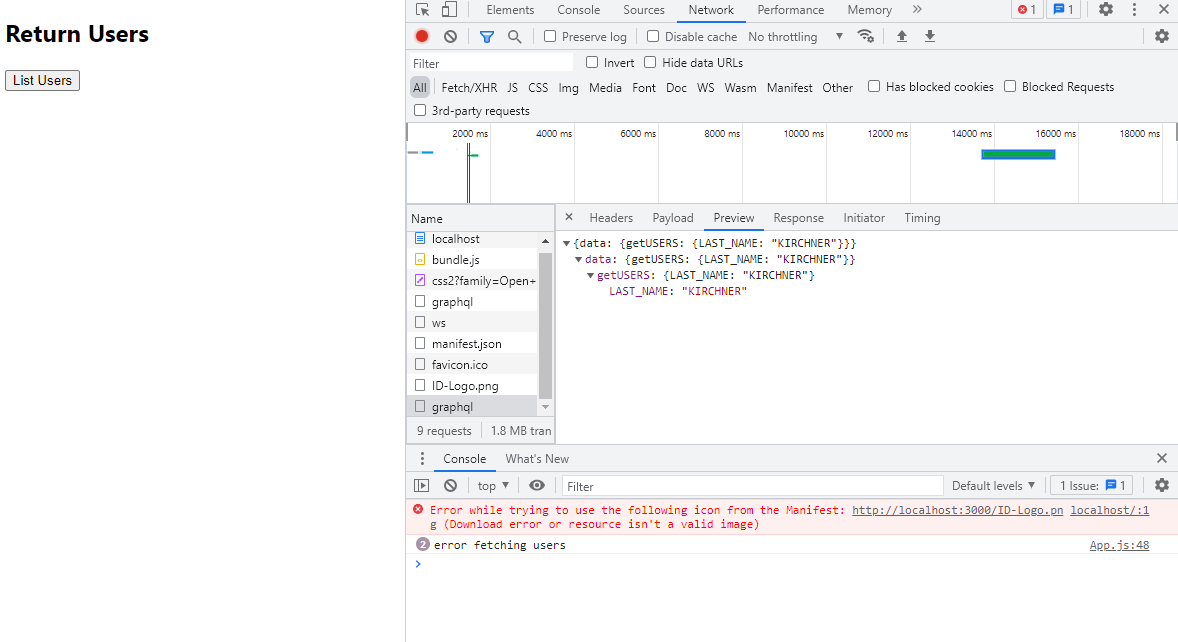The image size is (1178, 642).
Task: Open the Timing tab of the request
Action: [922, 218]
